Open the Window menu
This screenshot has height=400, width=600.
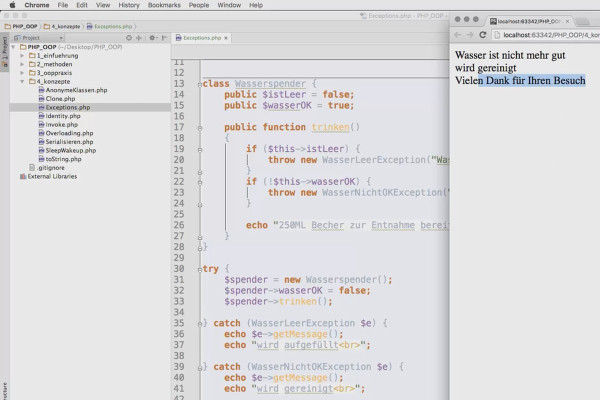[x=229, y=5]
